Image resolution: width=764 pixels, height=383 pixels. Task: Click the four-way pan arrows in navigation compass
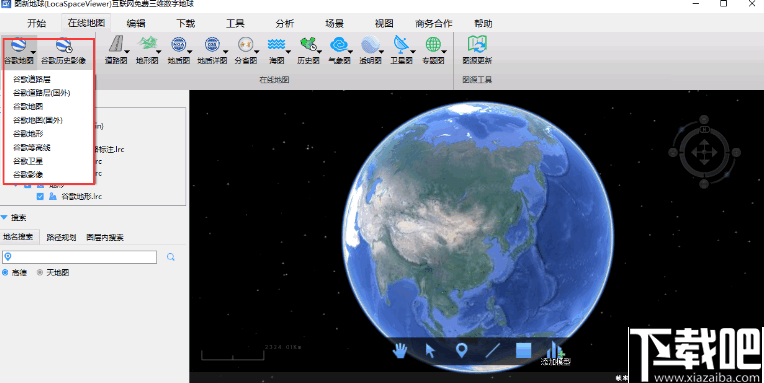tap(704, 152)
